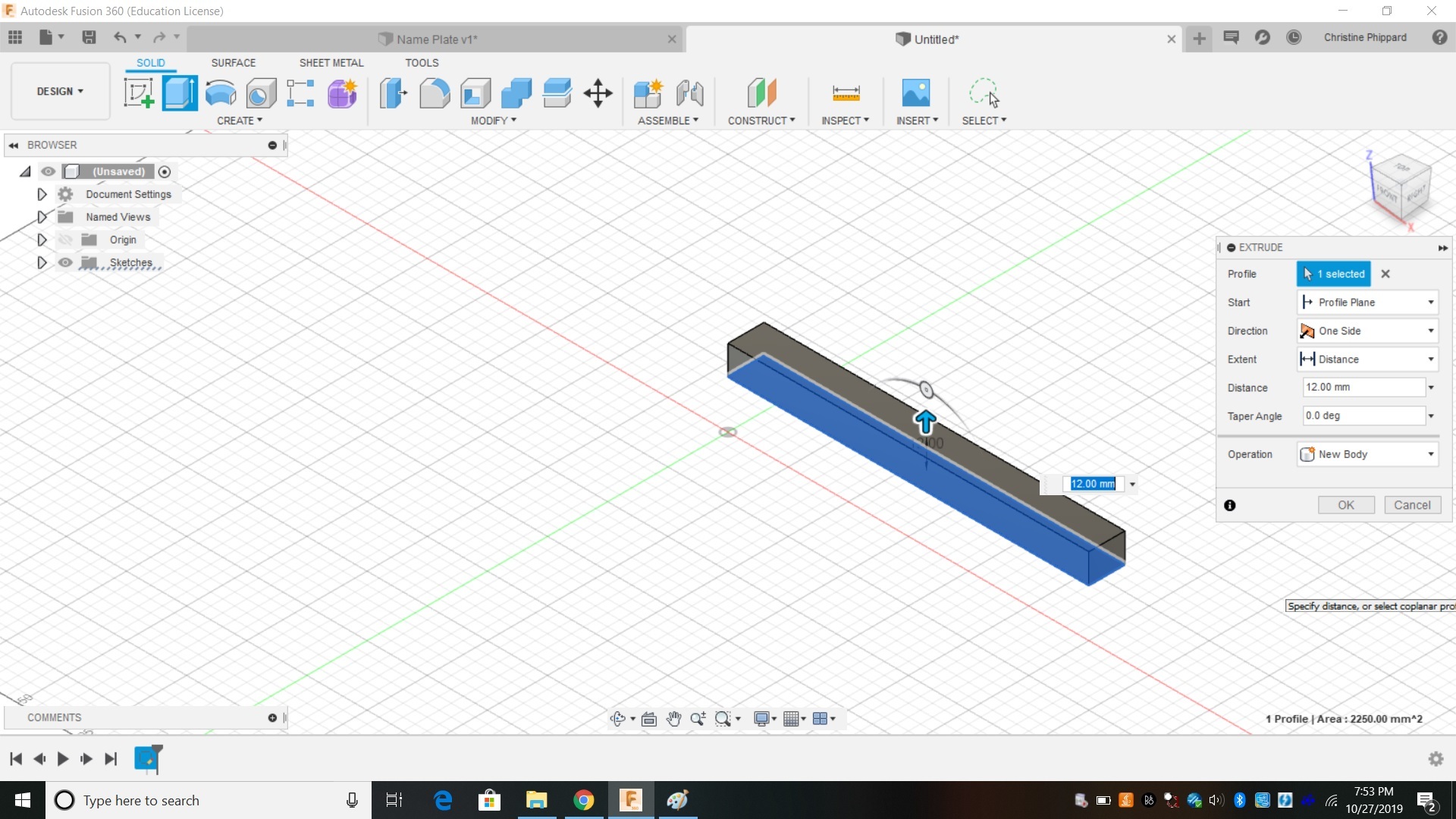Screen dimensions: 1456x819
Task: Select the Revolve tool icon
Action: [221, 94]
